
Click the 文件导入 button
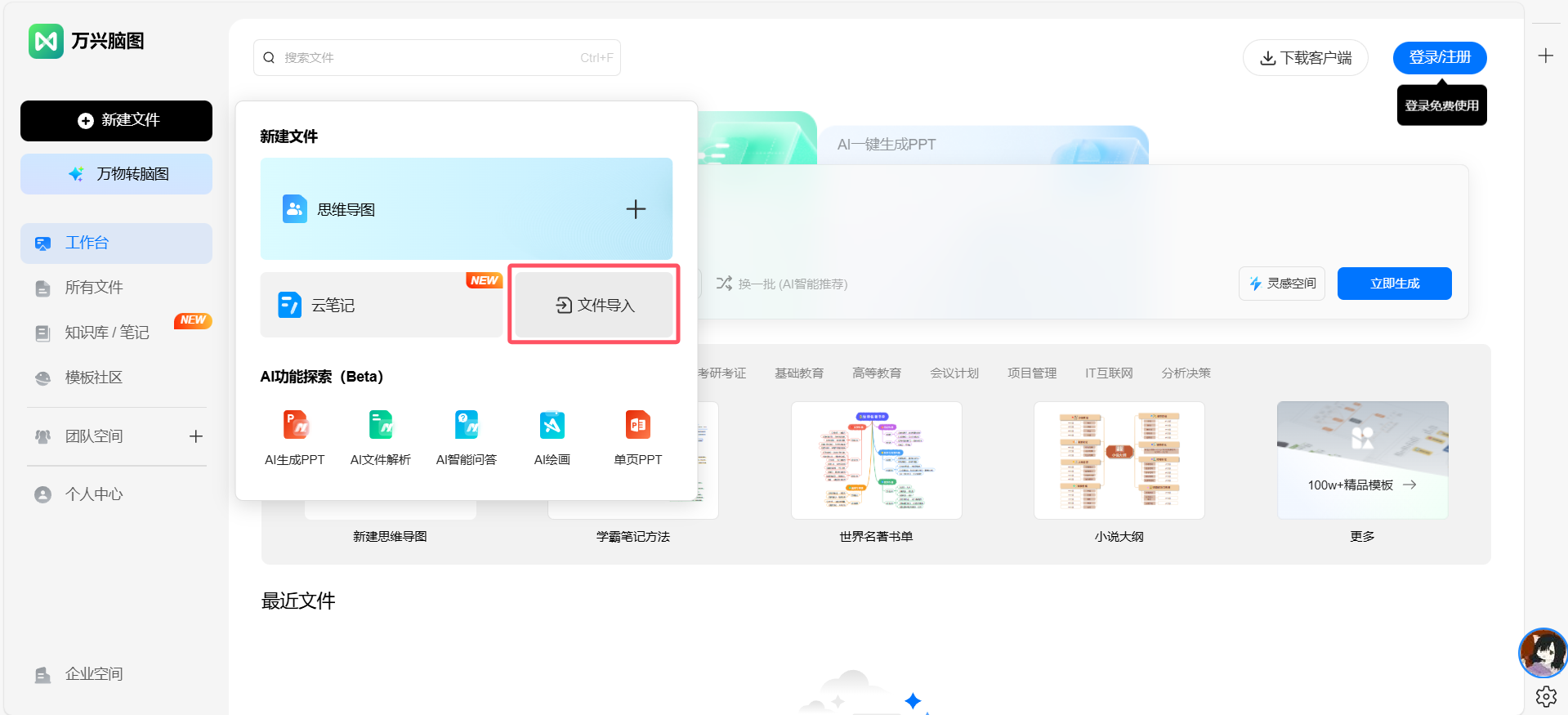tap(594, 305)
